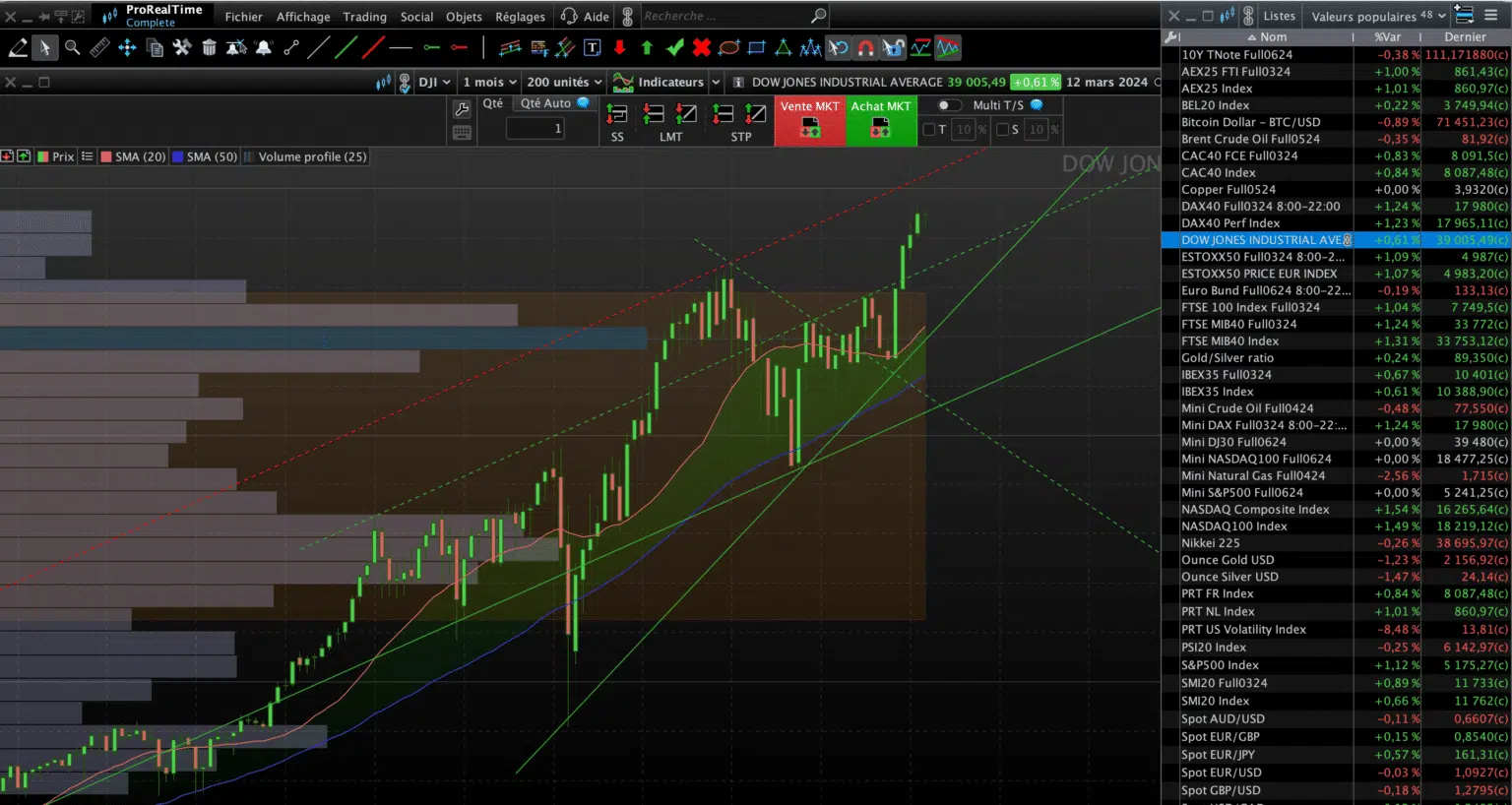Select the green trend line tool
The width and height of the screenshot is (1512, 805).
pos(346,47)
